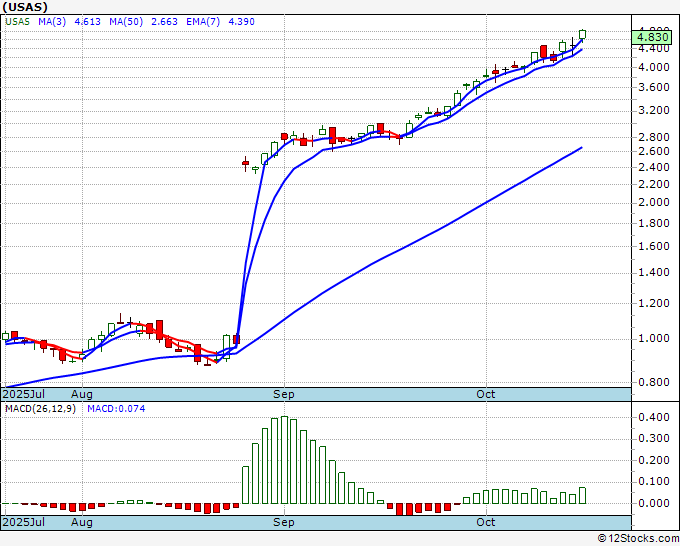Click the Sep label on price chart axis
680x546 pixels.
click(284, 394)
